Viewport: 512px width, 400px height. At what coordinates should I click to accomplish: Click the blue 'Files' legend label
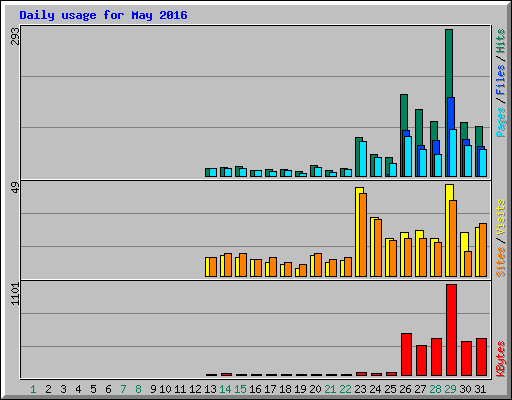(x=500, y=80)
